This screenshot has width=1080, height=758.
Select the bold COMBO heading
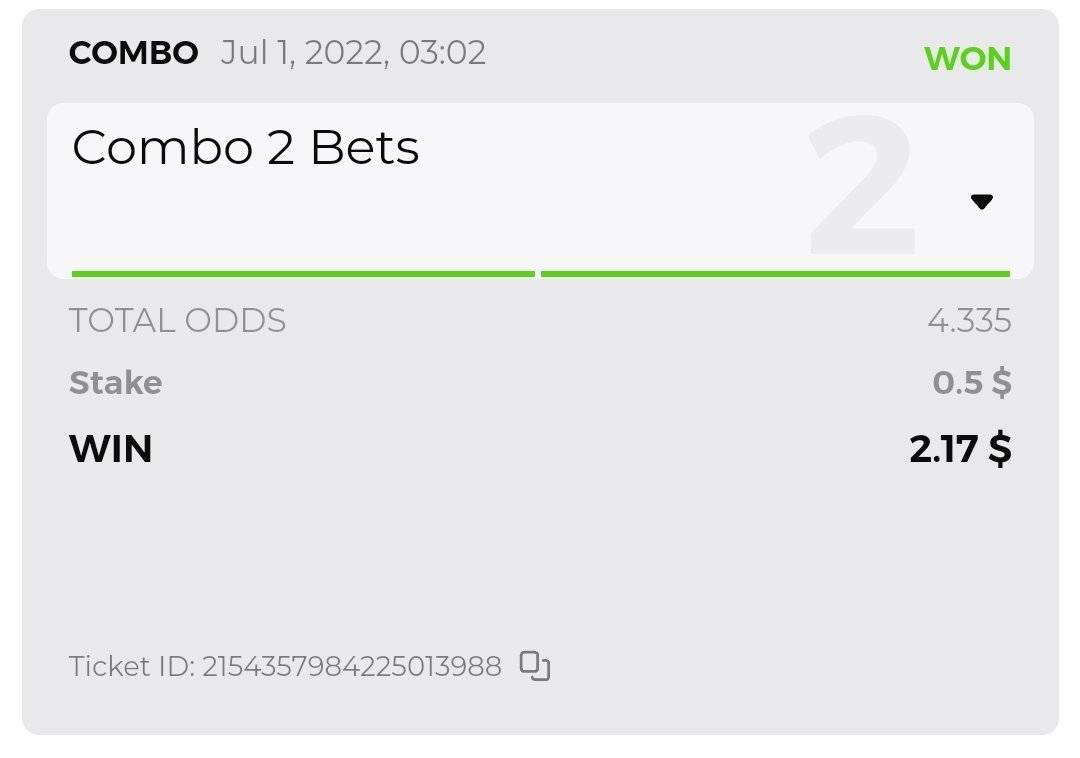[x=134, y=53]
